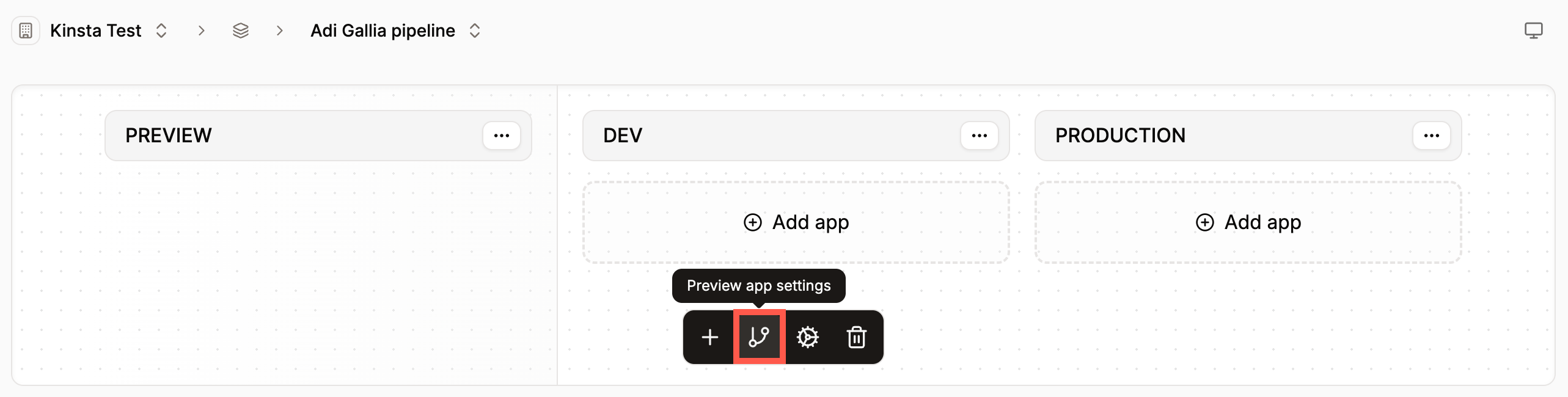The image size is (1568, 397).
Task: Click the trash icon to delete
Action: (x=857, y=337)
